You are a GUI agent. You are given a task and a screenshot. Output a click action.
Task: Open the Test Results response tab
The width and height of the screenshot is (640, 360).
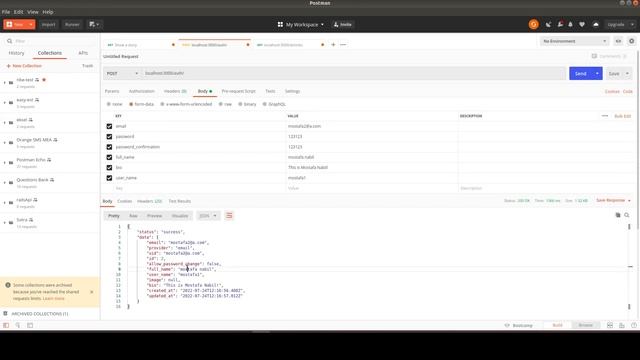(x=180, y=201)
